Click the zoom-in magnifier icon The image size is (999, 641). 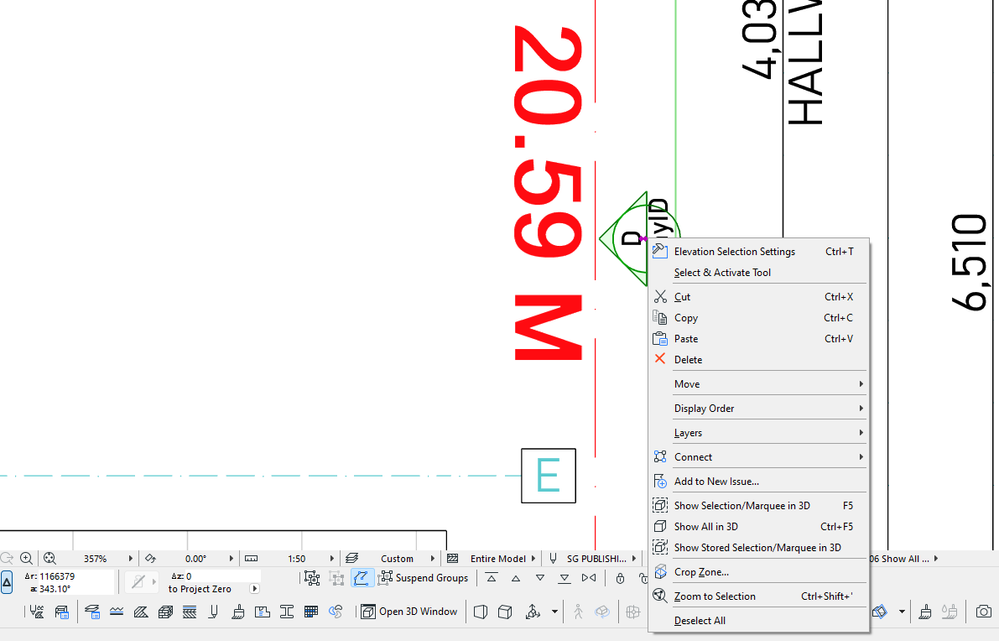point(26,559)
